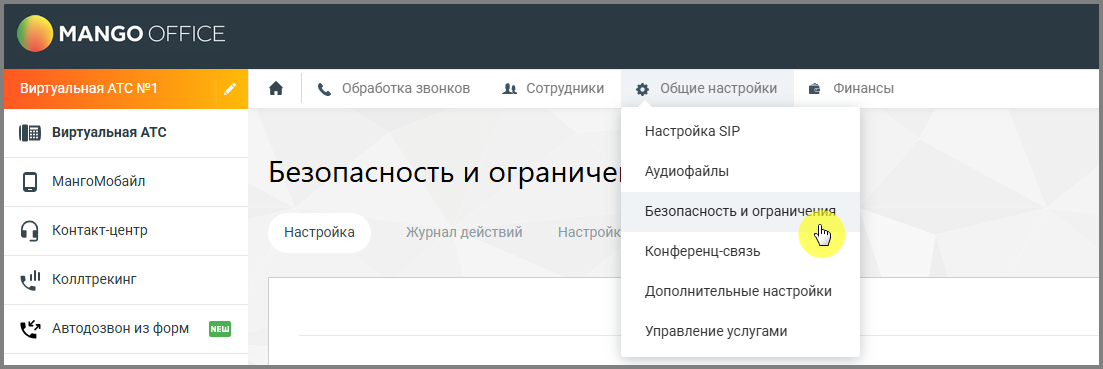Click the Mango Office logo
1103x369 pixels.
[121, 34]
